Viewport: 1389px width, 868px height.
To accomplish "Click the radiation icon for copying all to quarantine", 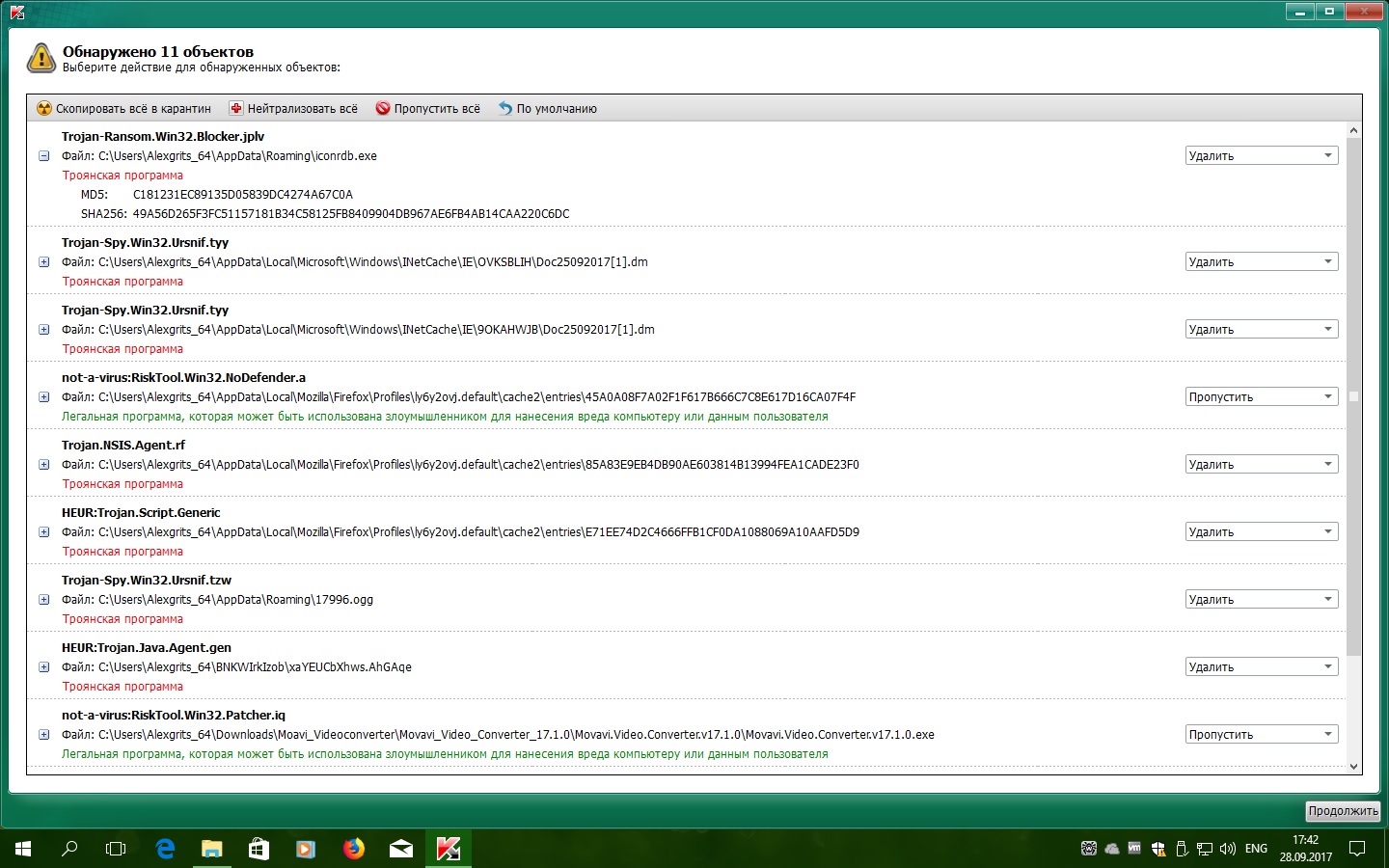I will click(x=44, y=108).
